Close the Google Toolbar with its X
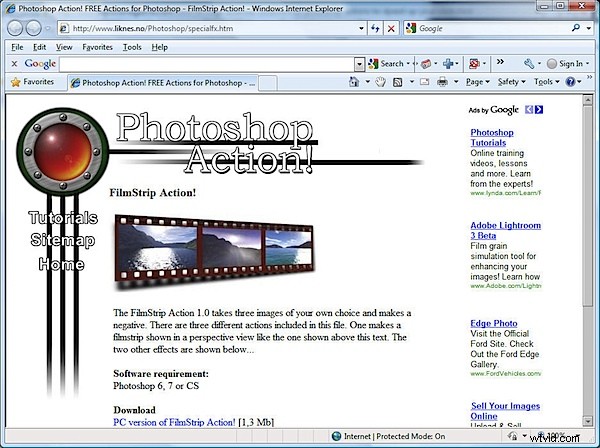The height and width of the screenshot is (448, 600). tap(13, 63)
